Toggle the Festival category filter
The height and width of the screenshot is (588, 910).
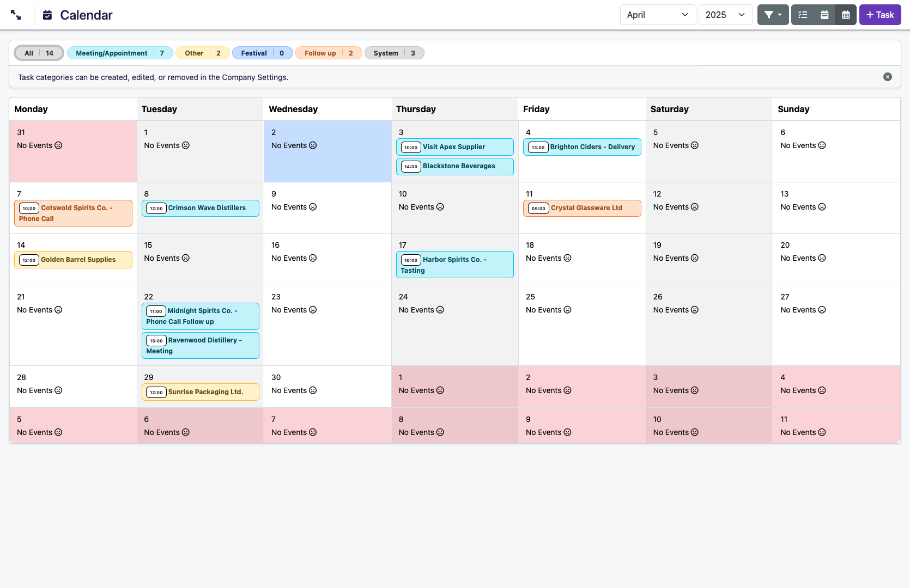click(262, 53)
